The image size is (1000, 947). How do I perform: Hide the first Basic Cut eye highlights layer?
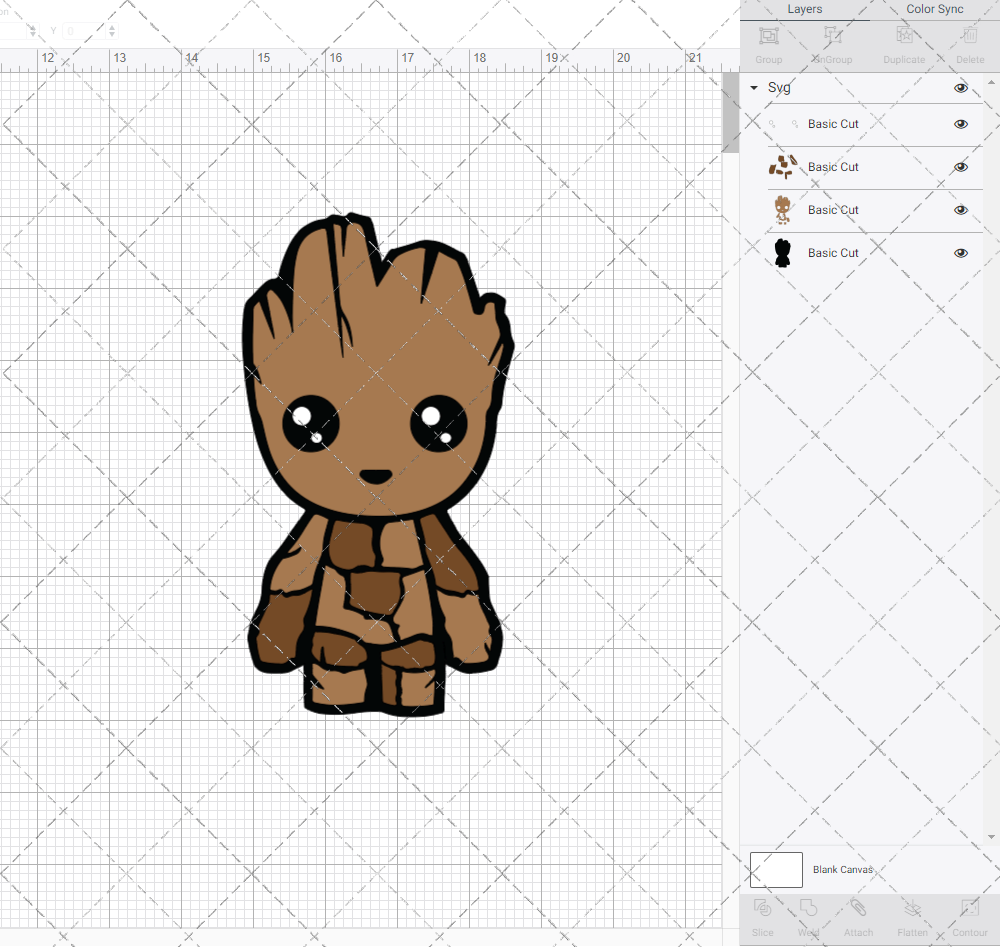[x=960, y=124]
